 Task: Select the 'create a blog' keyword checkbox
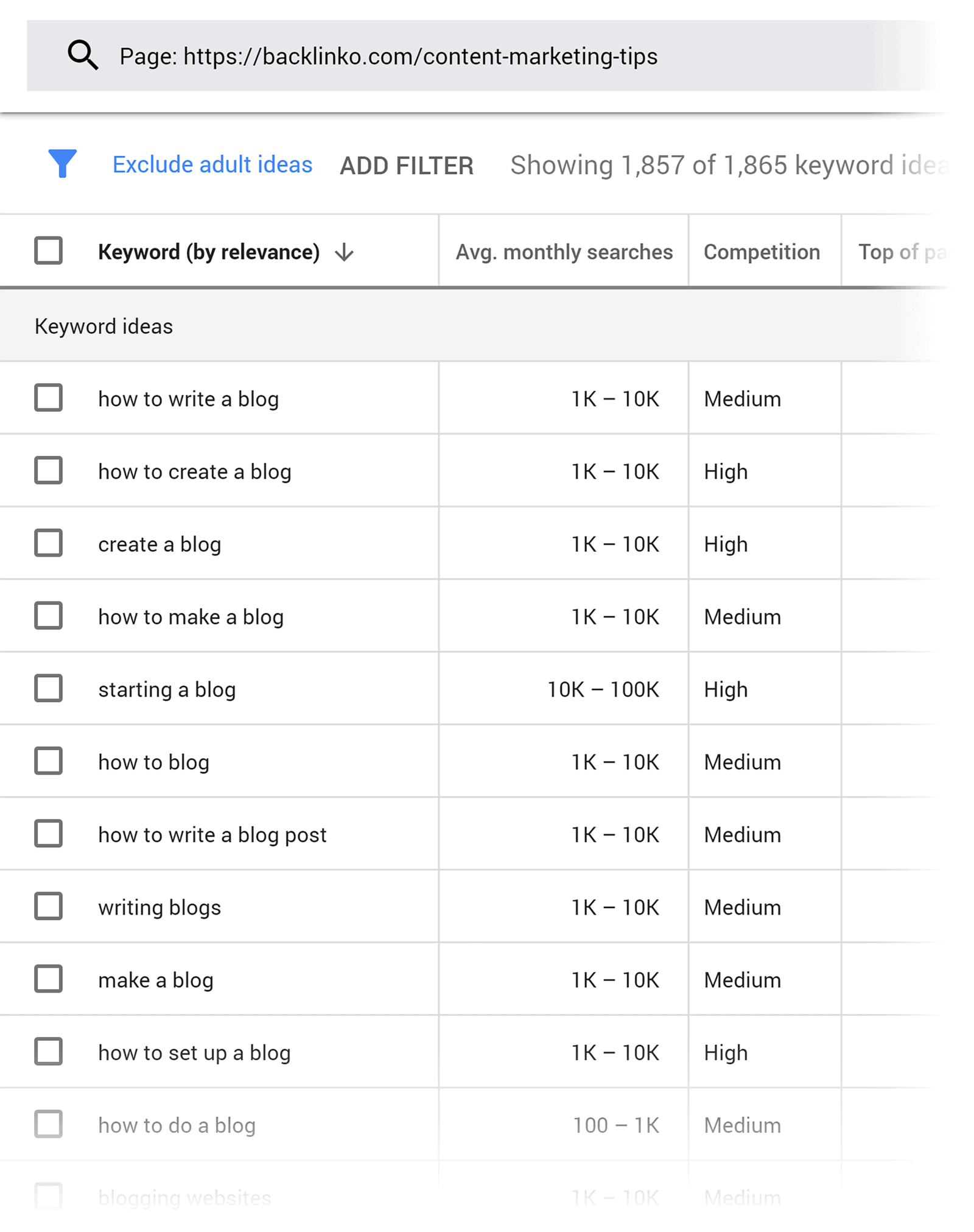coord(49,543)
